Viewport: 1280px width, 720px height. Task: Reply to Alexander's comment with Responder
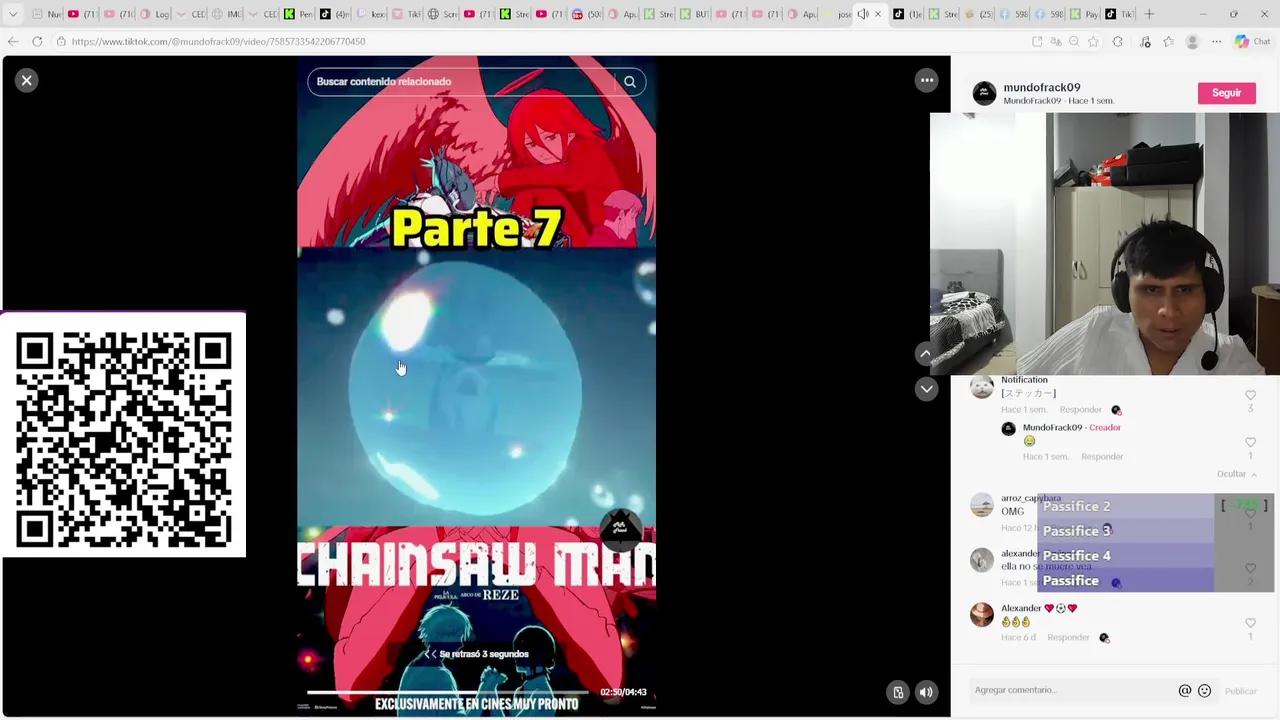(1068, 637)
